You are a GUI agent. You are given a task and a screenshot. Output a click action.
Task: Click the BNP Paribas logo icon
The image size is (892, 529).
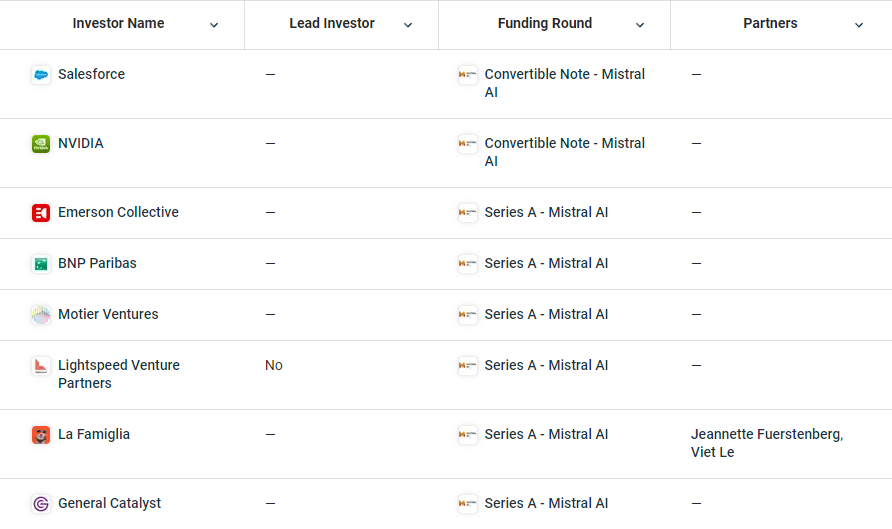point(41,264)
